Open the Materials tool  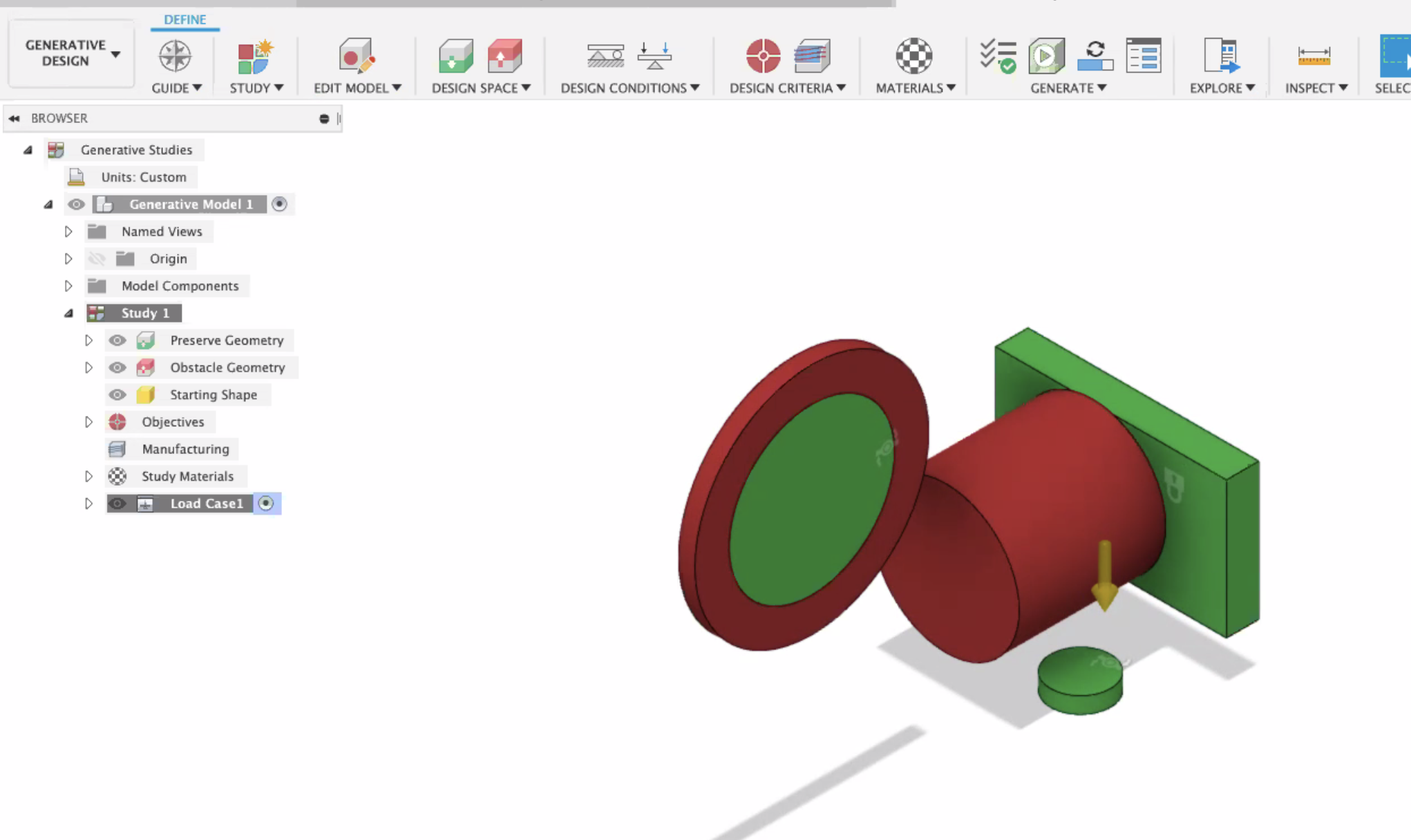(x=913, y=57)
